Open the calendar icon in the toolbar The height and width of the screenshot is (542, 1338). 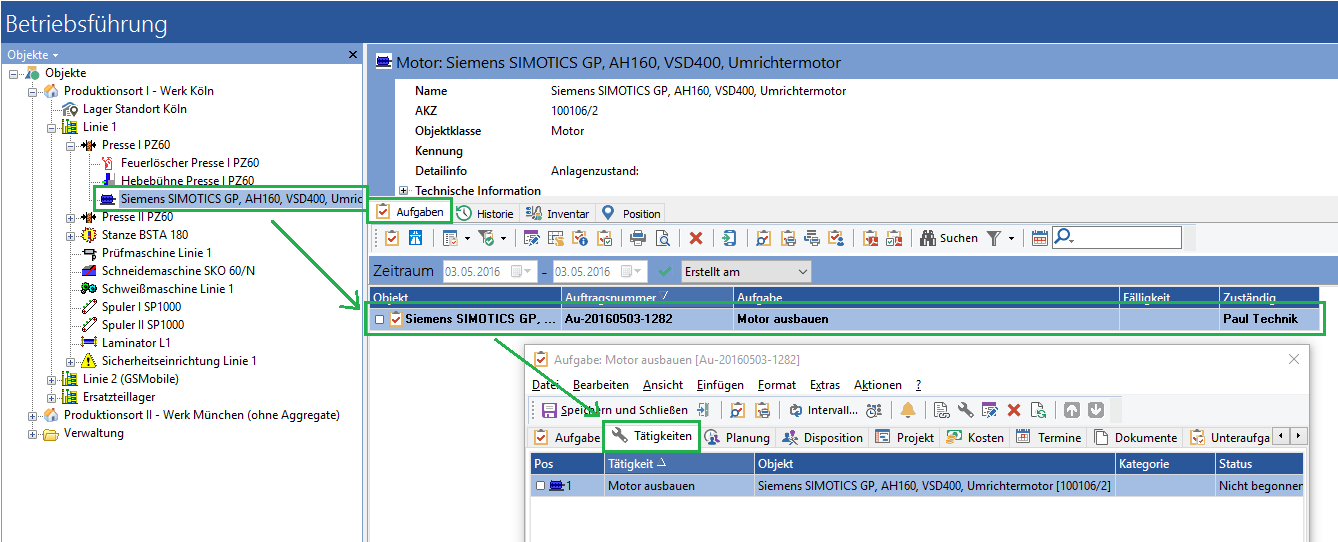click(1039, 238)
